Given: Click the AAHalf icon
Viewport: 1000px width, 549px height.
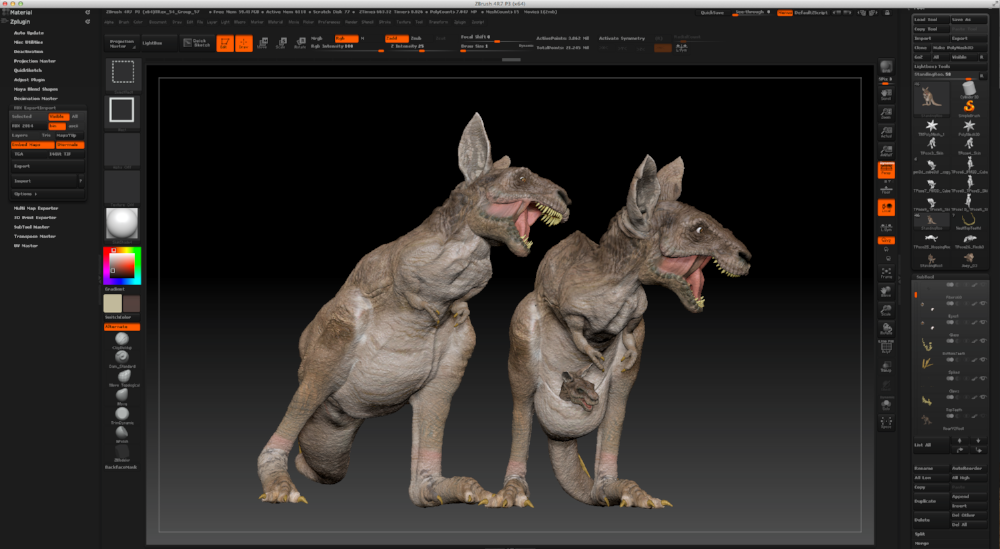Looking at the screenshot, I should pyautogui.click(x=886, y=150).
